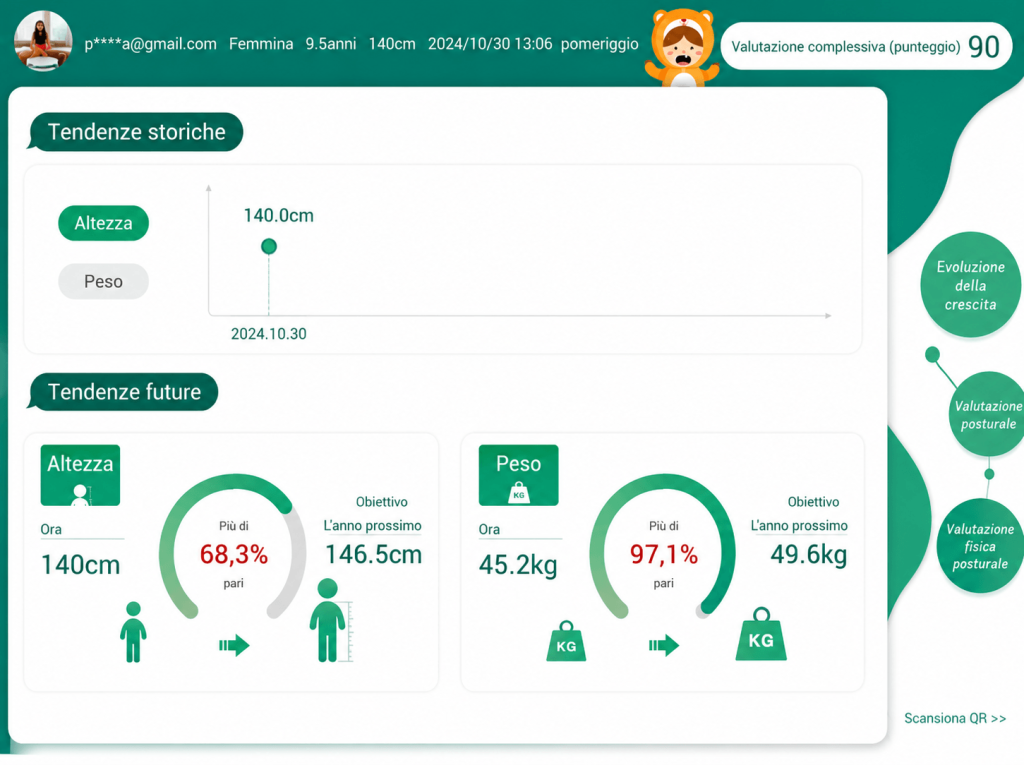Click the Valutazione complessiva score badge
The height and width of the screenshot is (765, 1024).
[x=866, y=46]
